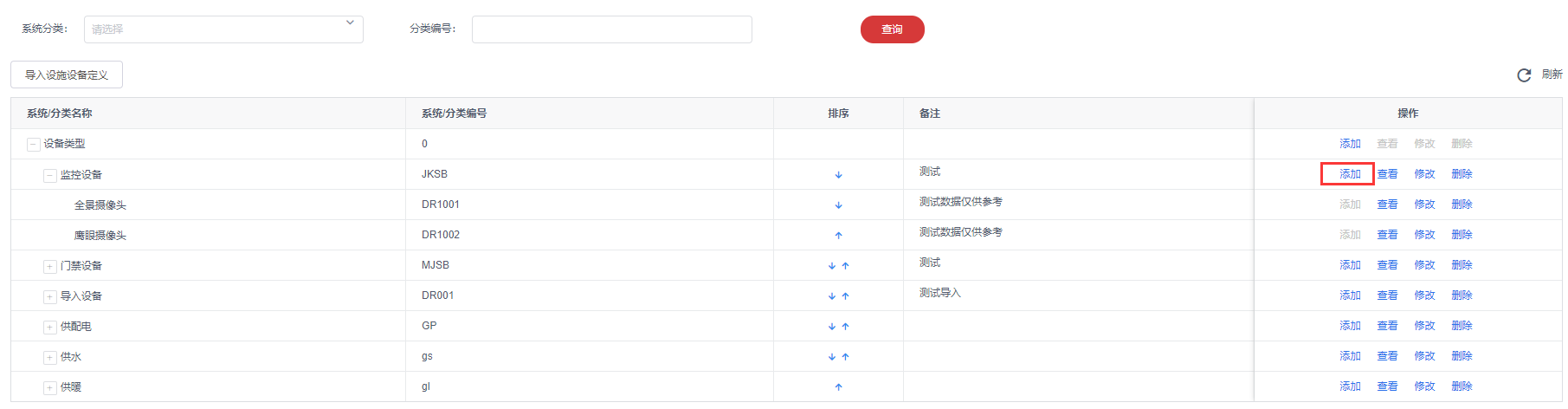
Task: Open the 系统分类 dropdown
Action: click(223, 29)
